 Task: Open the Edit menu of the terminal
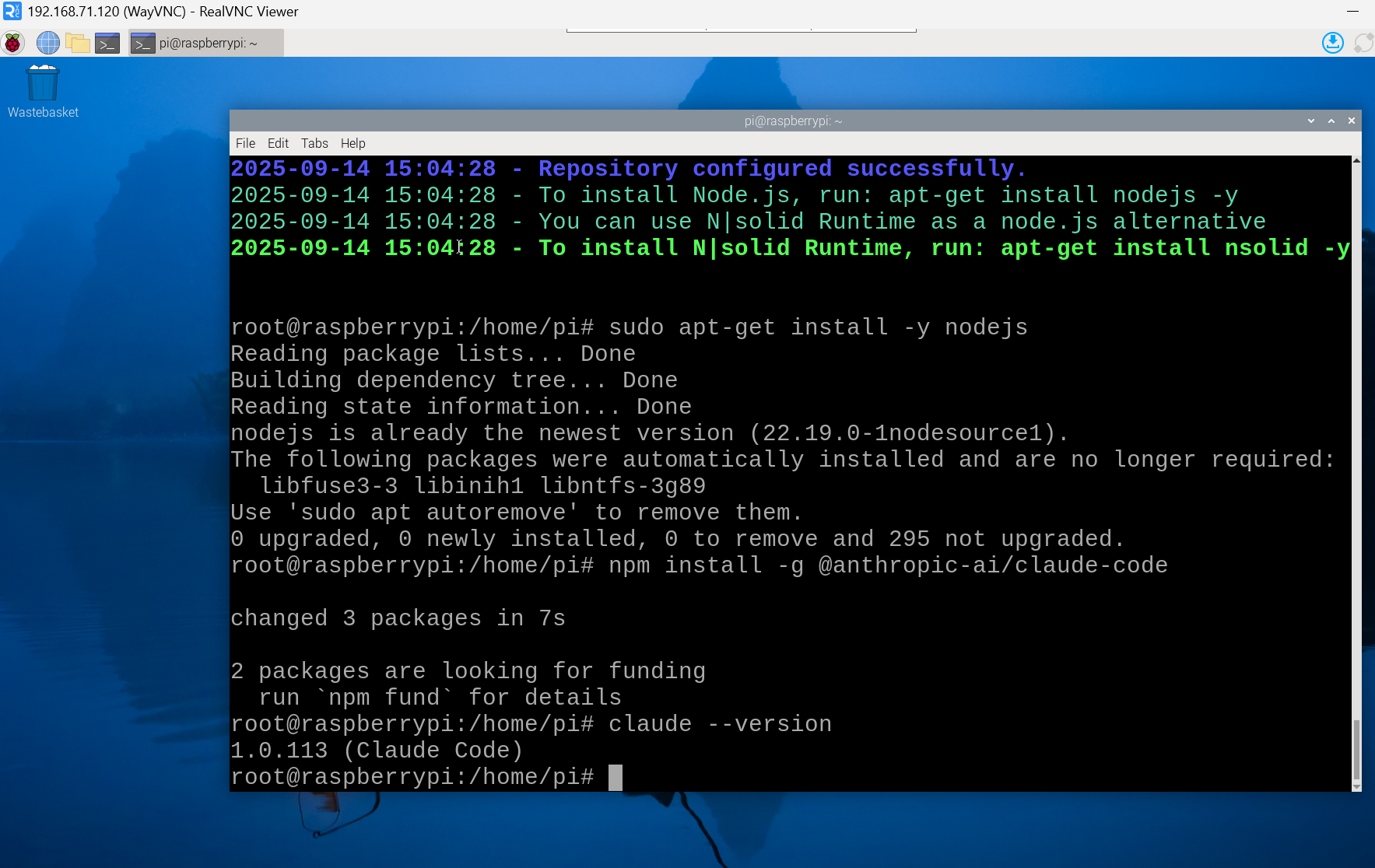277,143
